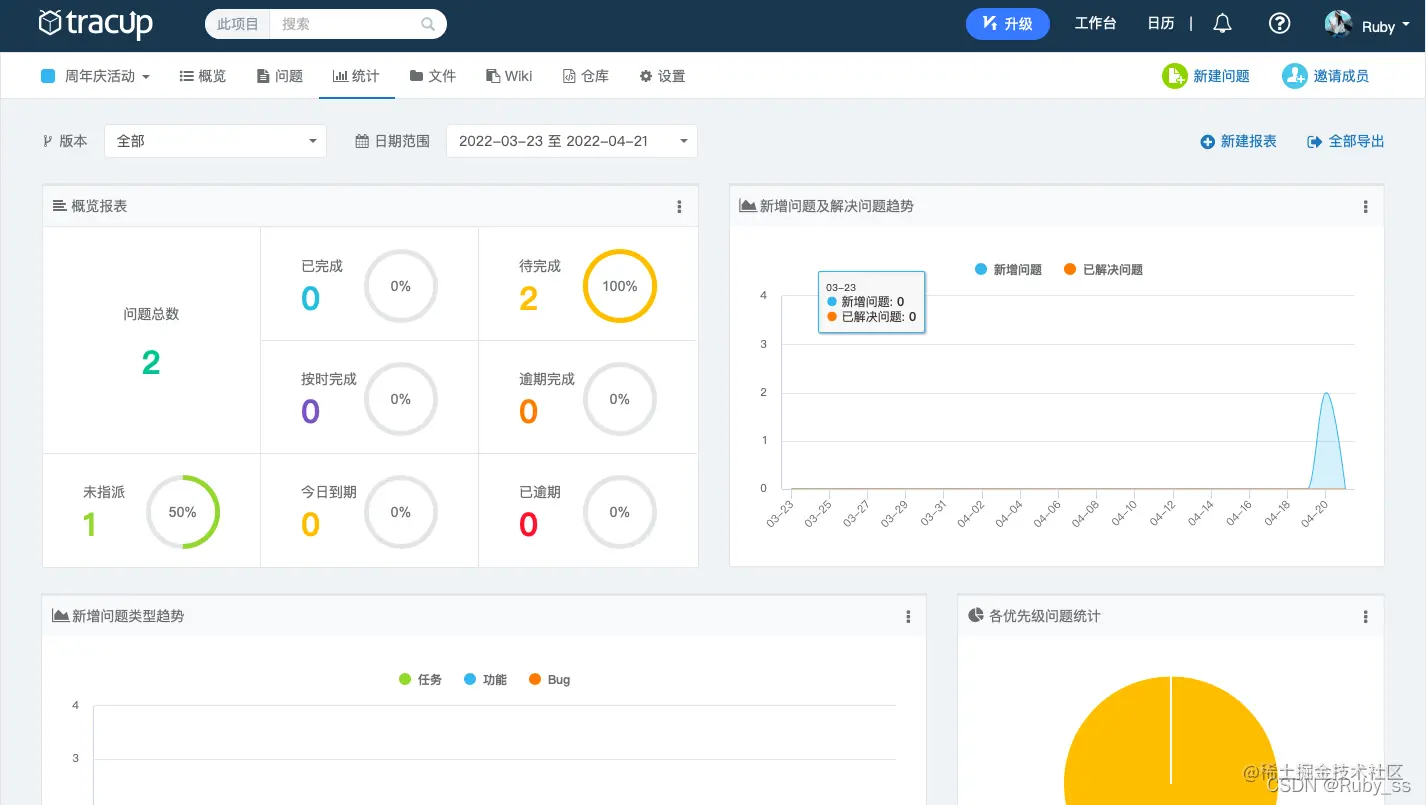
Task: Select the 统计 tab
Action: (x=356, y=76)
